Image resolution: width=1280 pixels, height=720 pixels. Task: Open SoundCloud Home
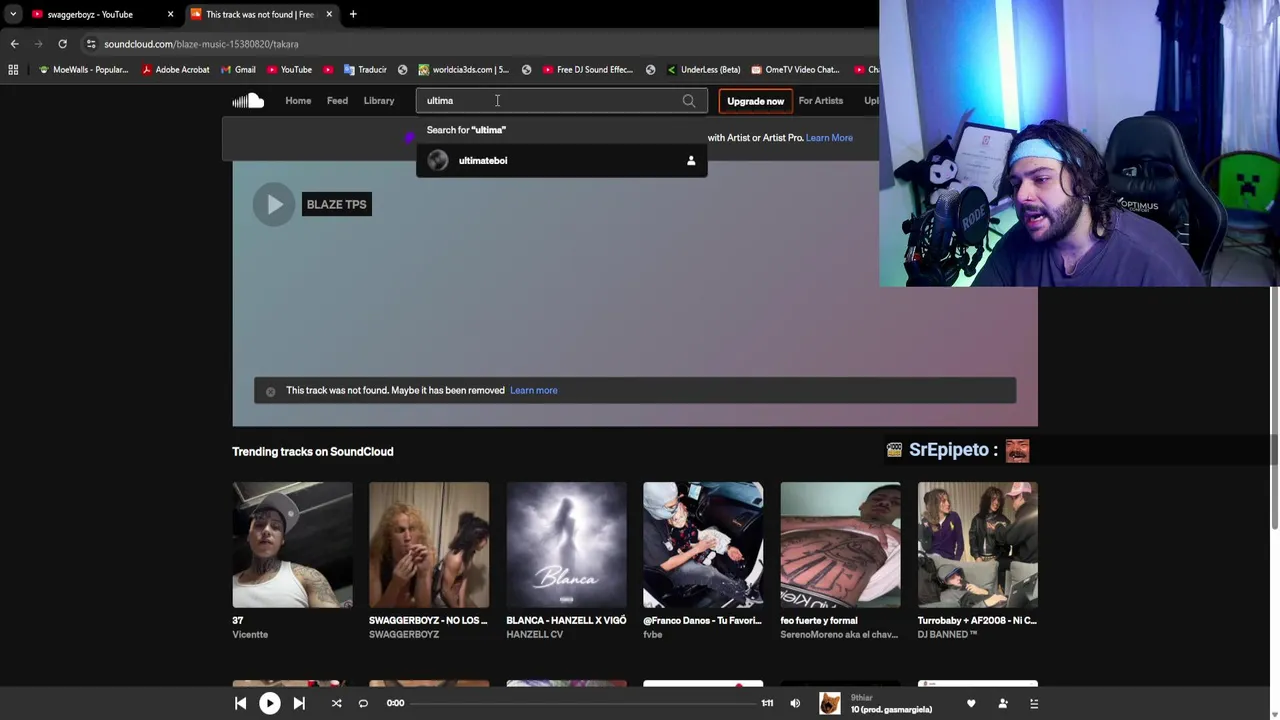[x=298, y=101]
